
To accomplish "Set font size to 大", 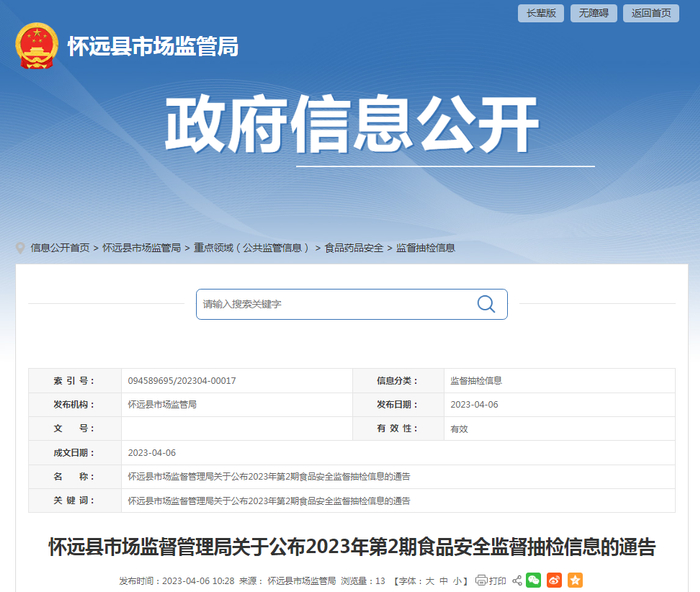I will pos(429,581).
